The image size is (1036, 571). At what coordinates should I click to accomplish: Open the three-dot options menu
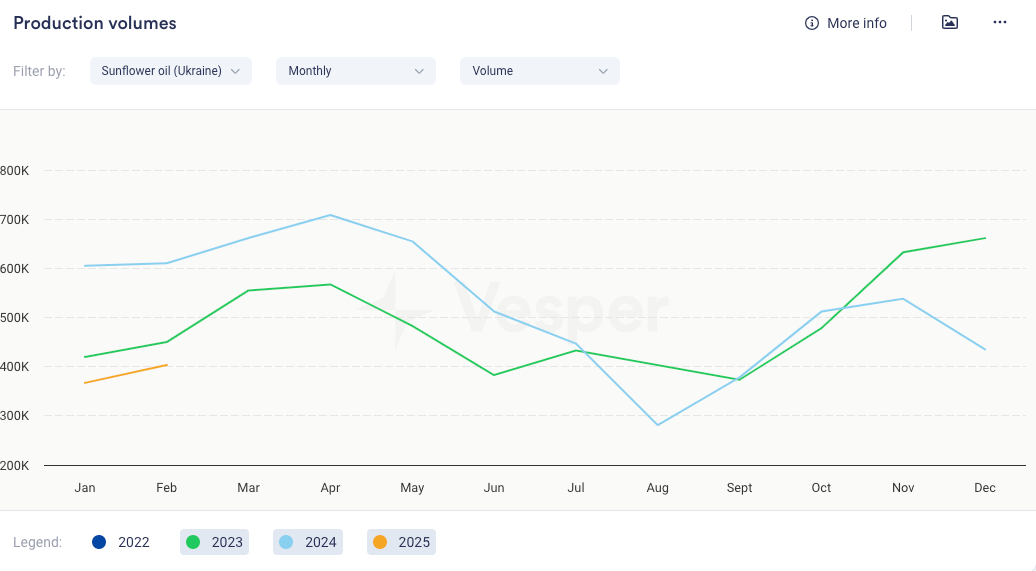(1000, 23)
